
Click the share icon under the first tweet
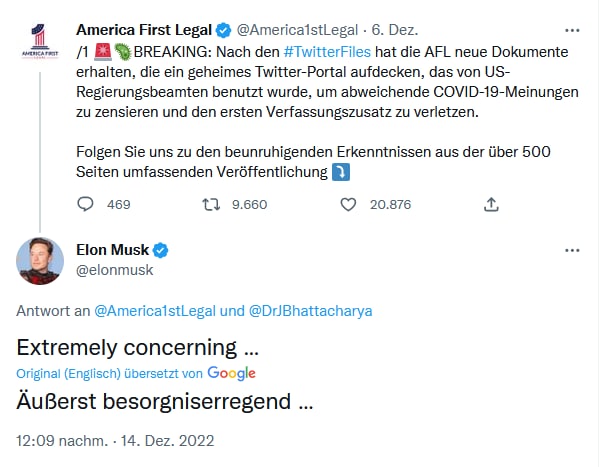(x=491, y=204)
